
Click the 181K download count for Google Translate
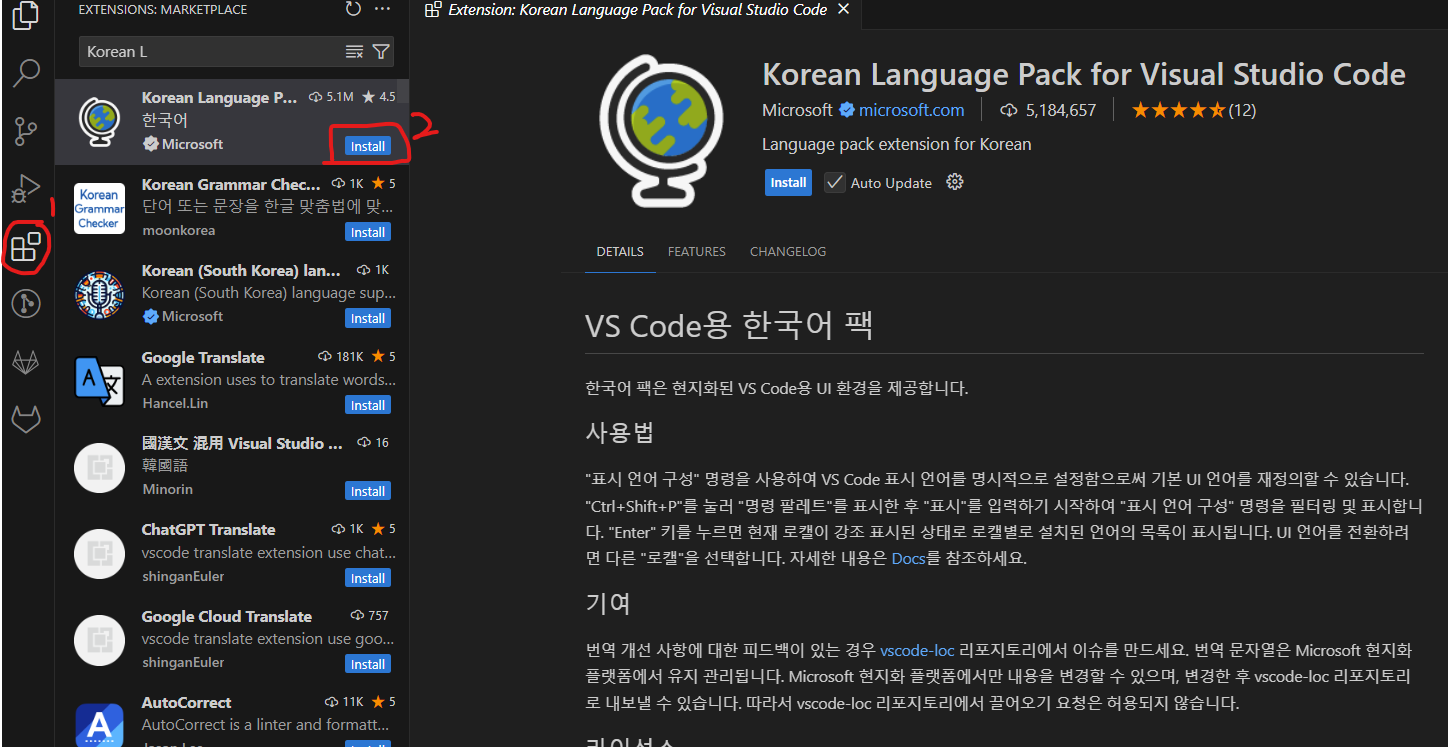click(x=341, y=357)
